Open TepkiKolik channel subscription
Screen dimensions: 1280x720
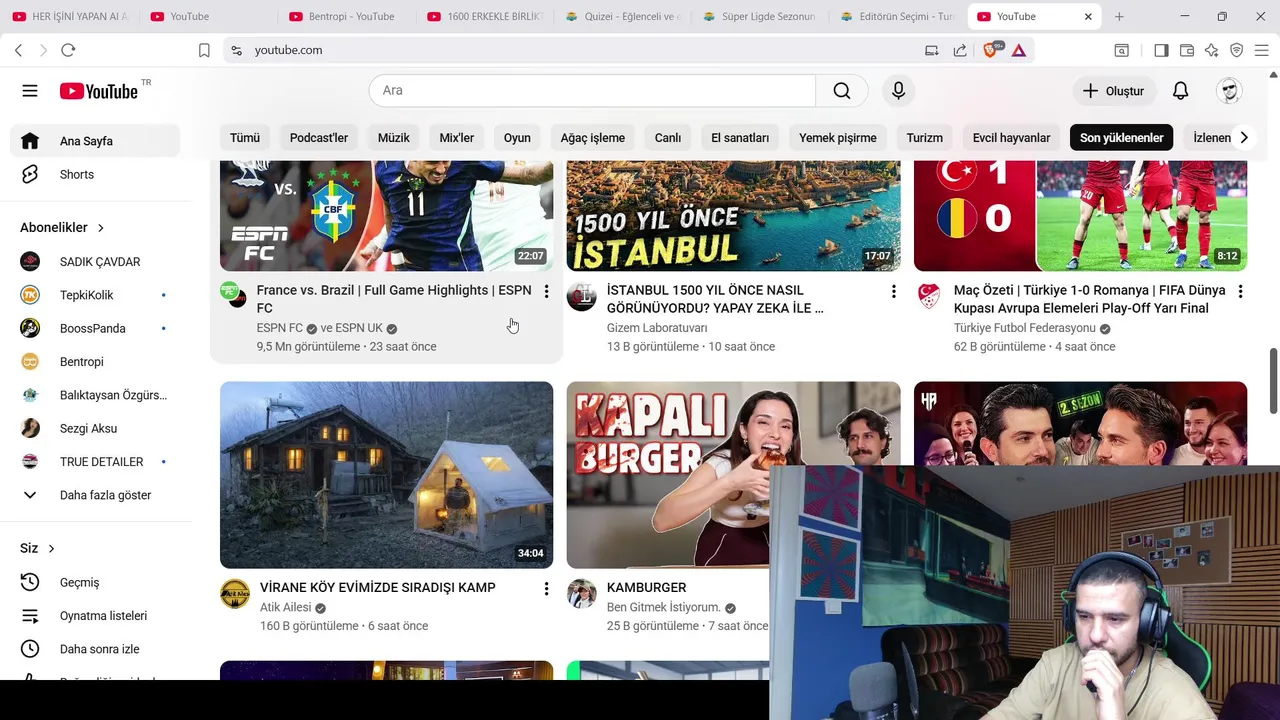coord(95,295)
